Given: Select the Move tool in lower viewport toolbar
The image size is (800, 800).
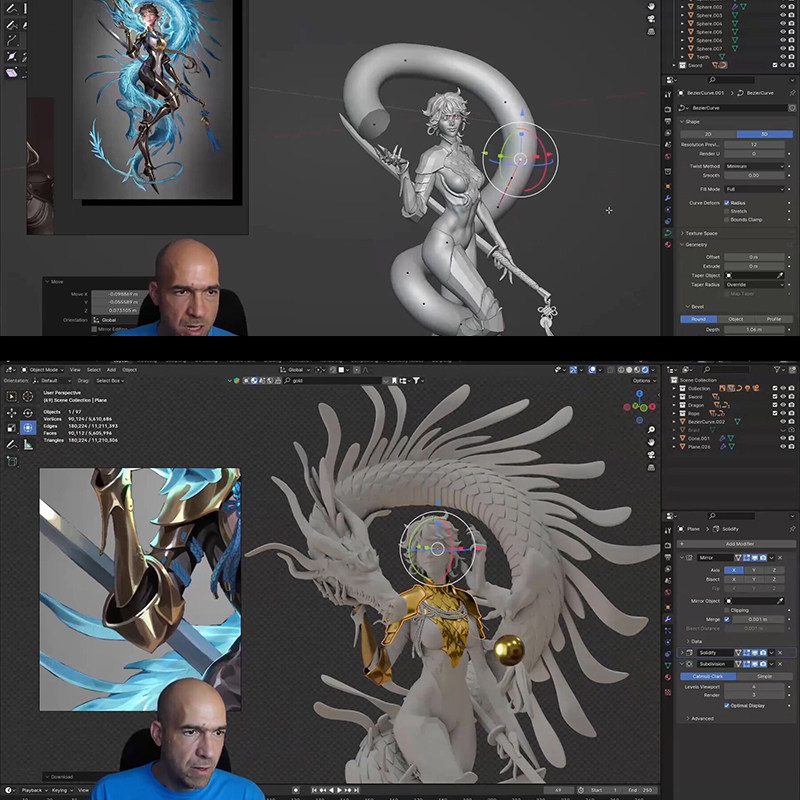Looking at the screenshot, I should pyautogui.click(x=11, y=412).
